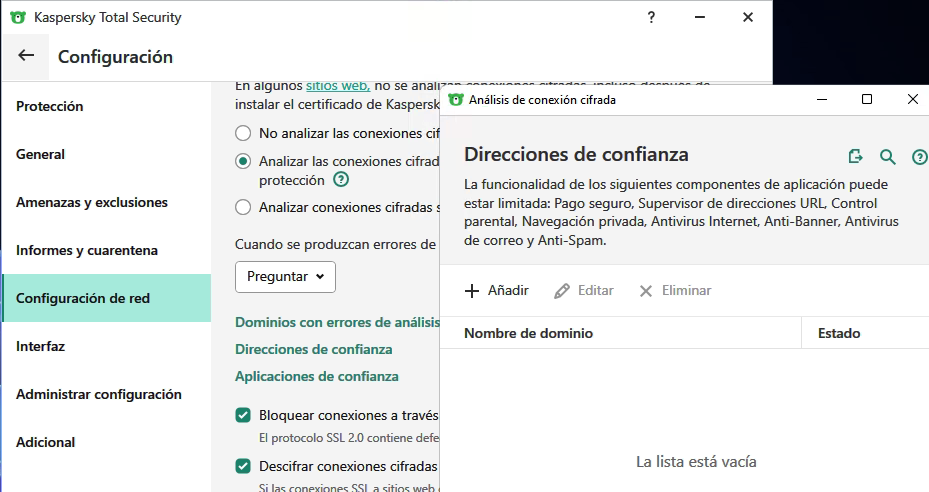Select 'No analizar las conexiones cifradas' radio option

243,133
